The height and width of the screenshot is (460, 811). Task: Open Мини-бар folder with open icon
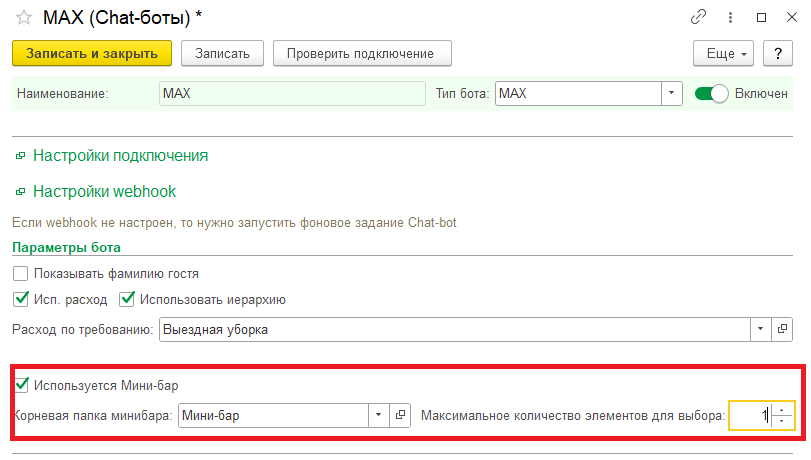click(400, 416)
